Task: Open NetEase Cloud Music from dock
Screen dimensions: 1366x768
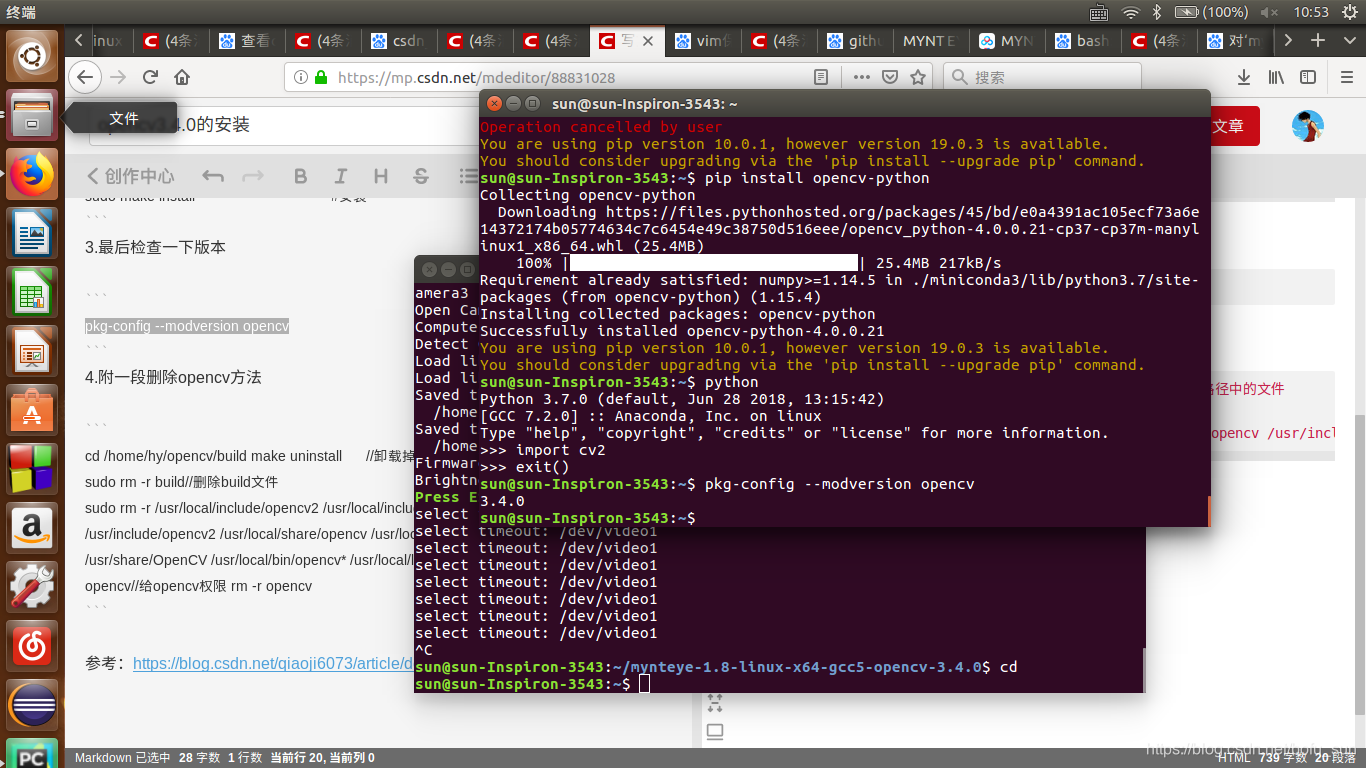Action: tap(33, 646)
